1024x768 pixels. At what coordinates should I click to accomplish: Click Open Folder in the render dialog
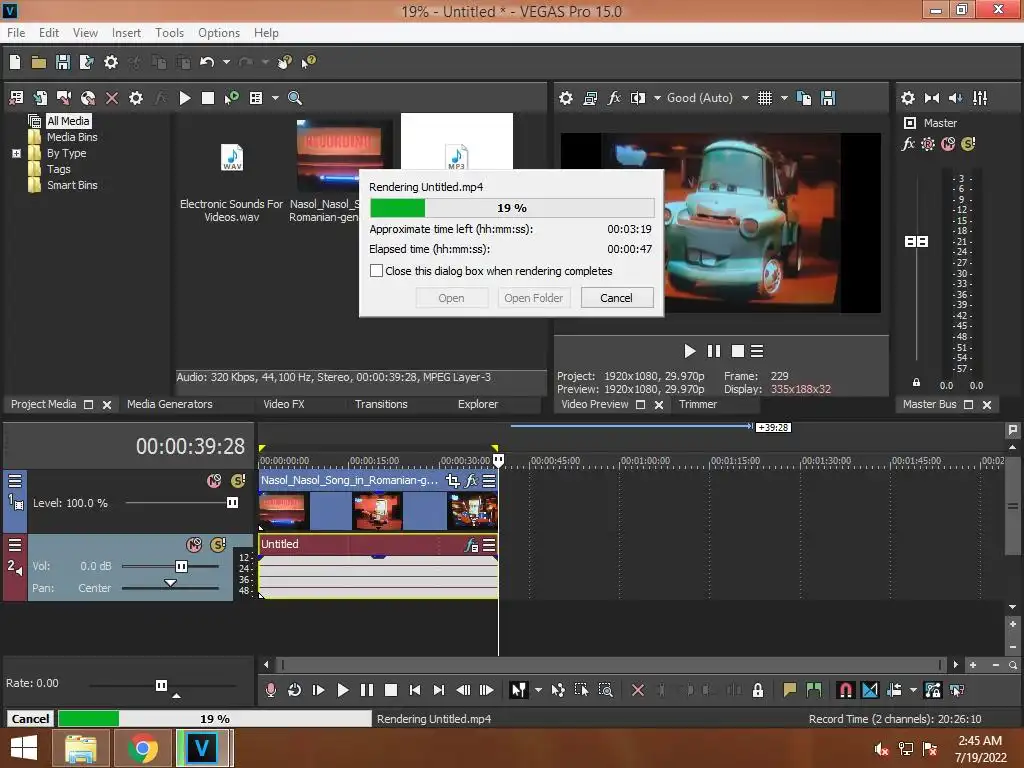[534, 298]
